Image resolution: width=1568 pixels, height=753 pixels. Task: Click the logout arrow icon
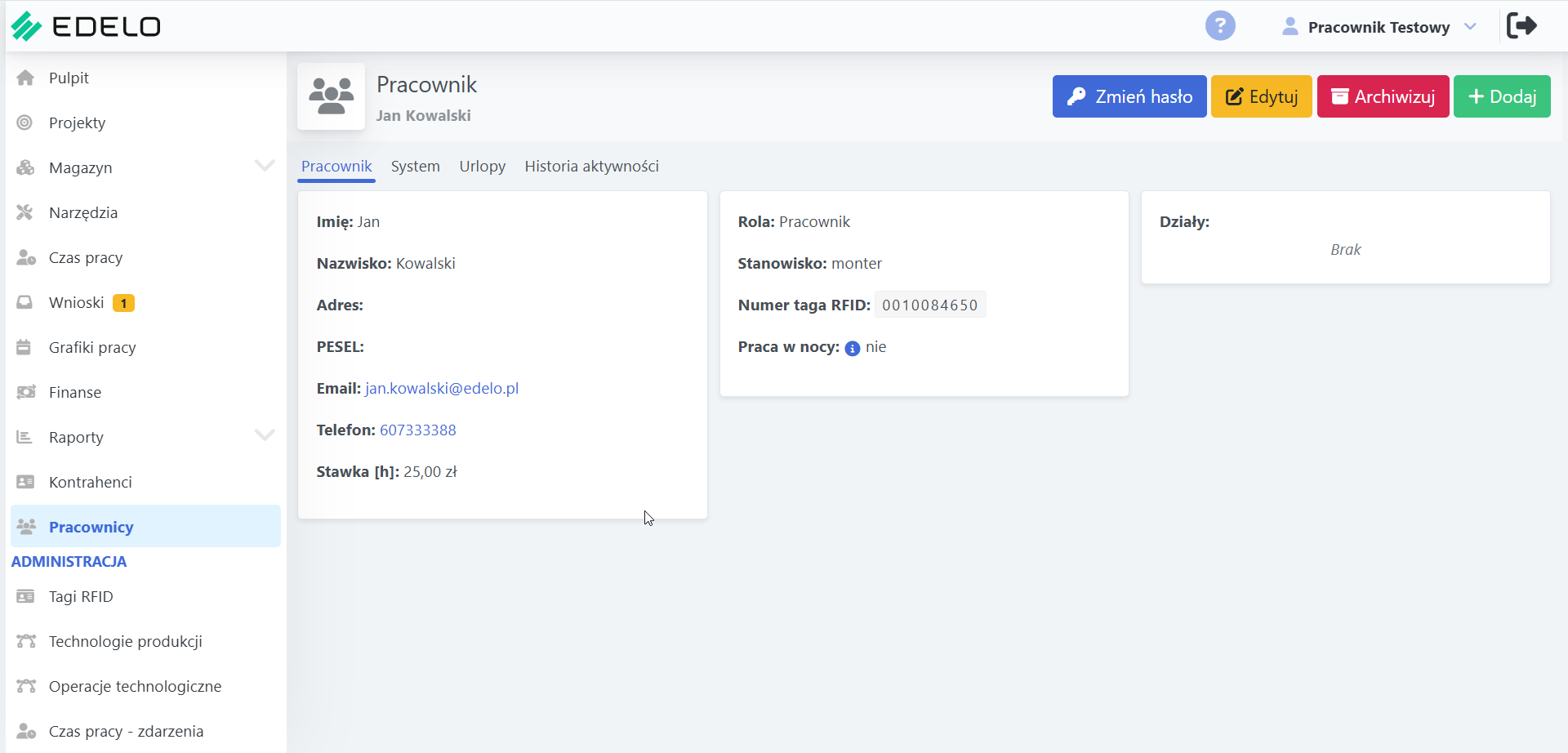1522,25
